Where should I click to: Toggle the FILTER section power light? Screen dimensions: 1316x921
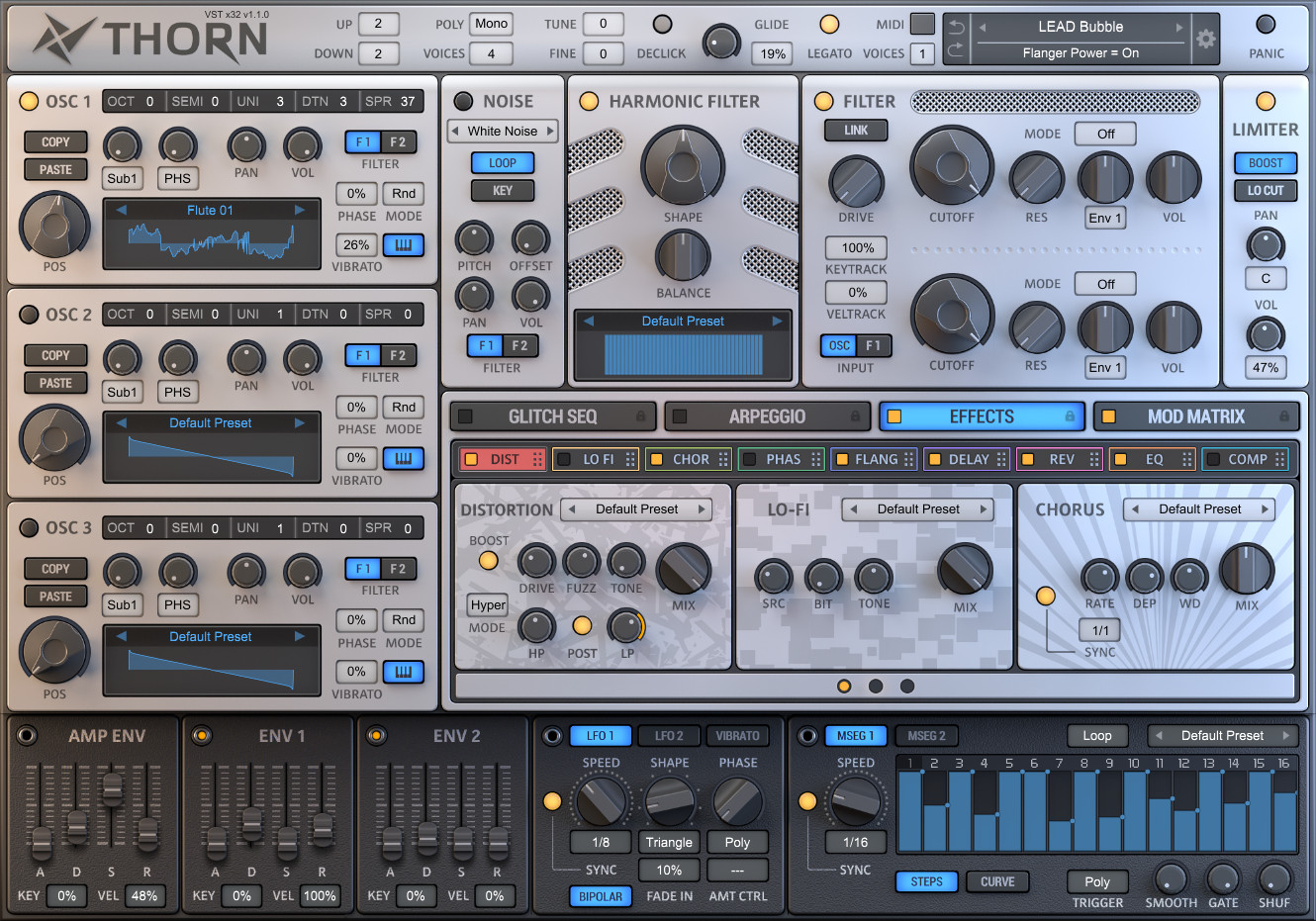823,101
